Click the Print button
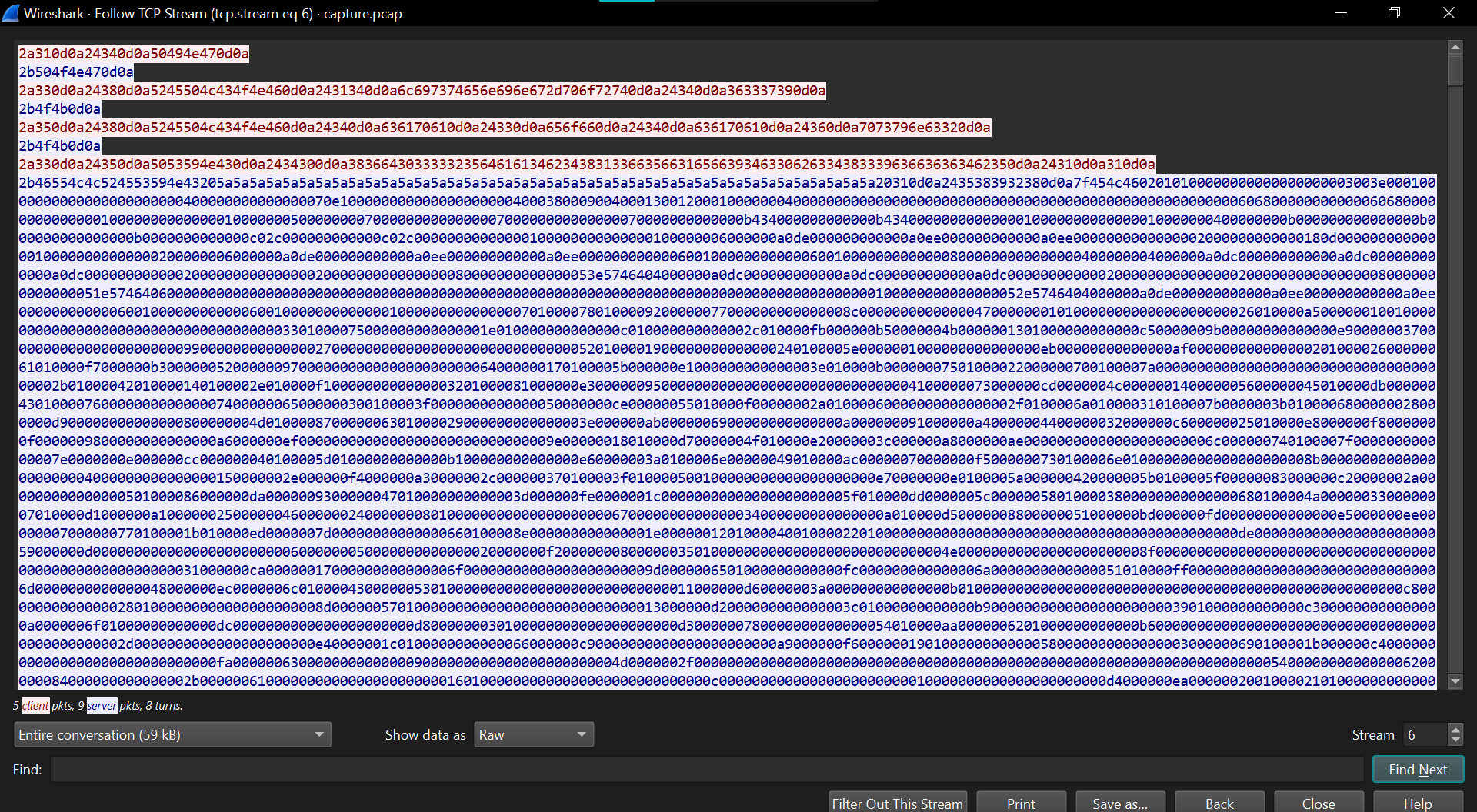 tap(1021, 803)
